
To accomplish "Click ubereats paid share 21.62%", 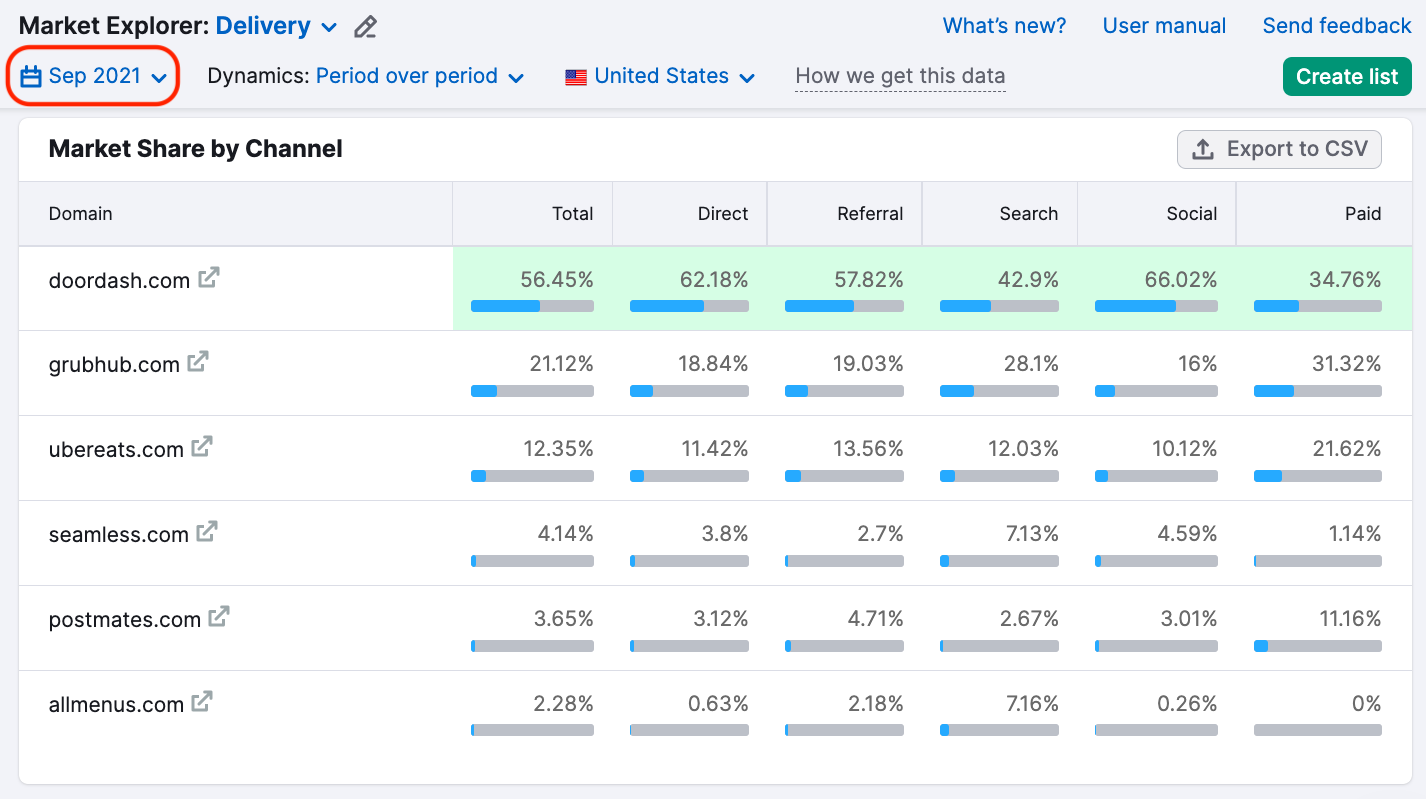I will click(1347, 449).
